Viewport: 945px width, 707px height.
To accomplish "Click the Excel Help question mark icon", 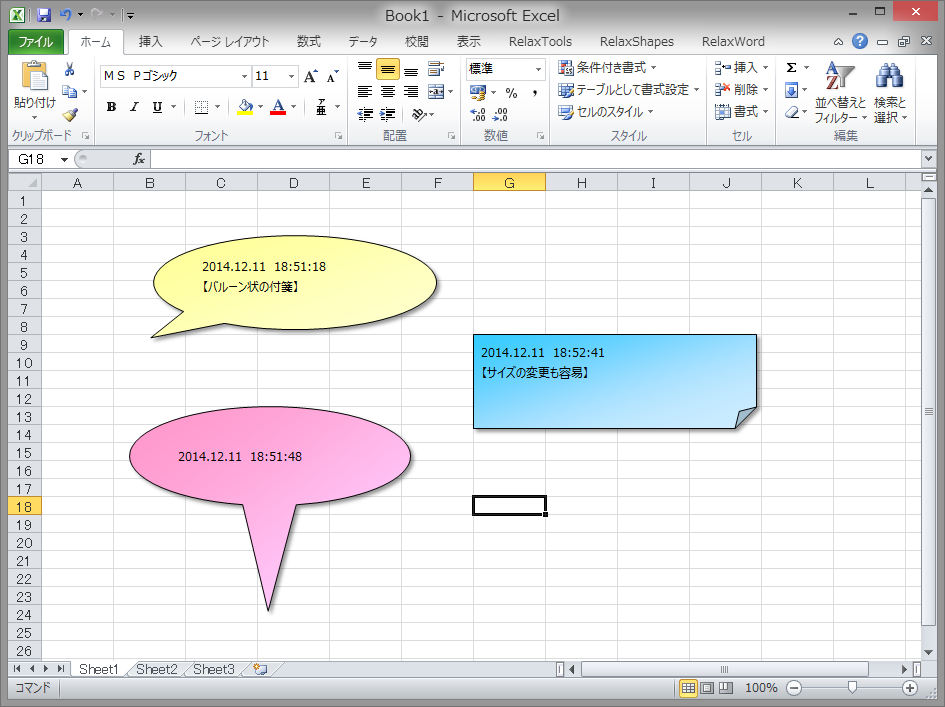I will pyautogui.click(x=860, y=41).
